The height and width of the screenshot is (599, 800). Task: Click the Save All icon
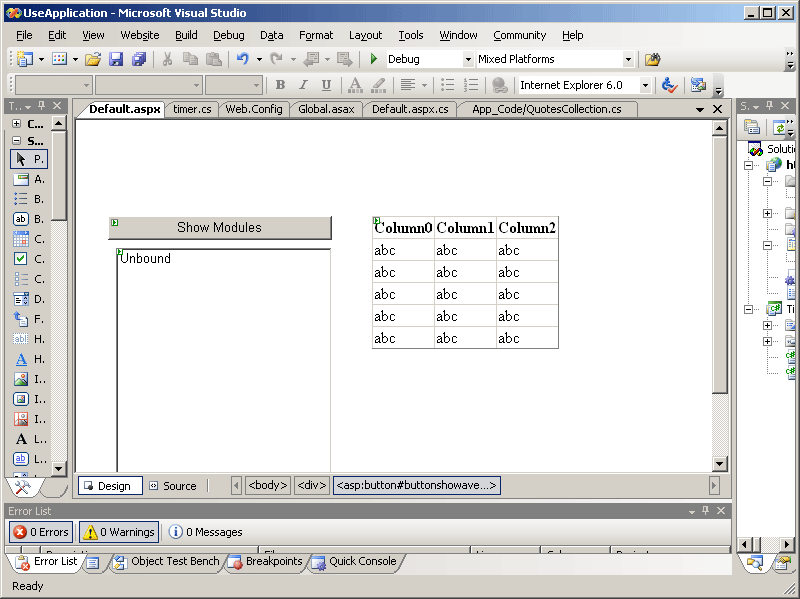(x=139, y=60)
